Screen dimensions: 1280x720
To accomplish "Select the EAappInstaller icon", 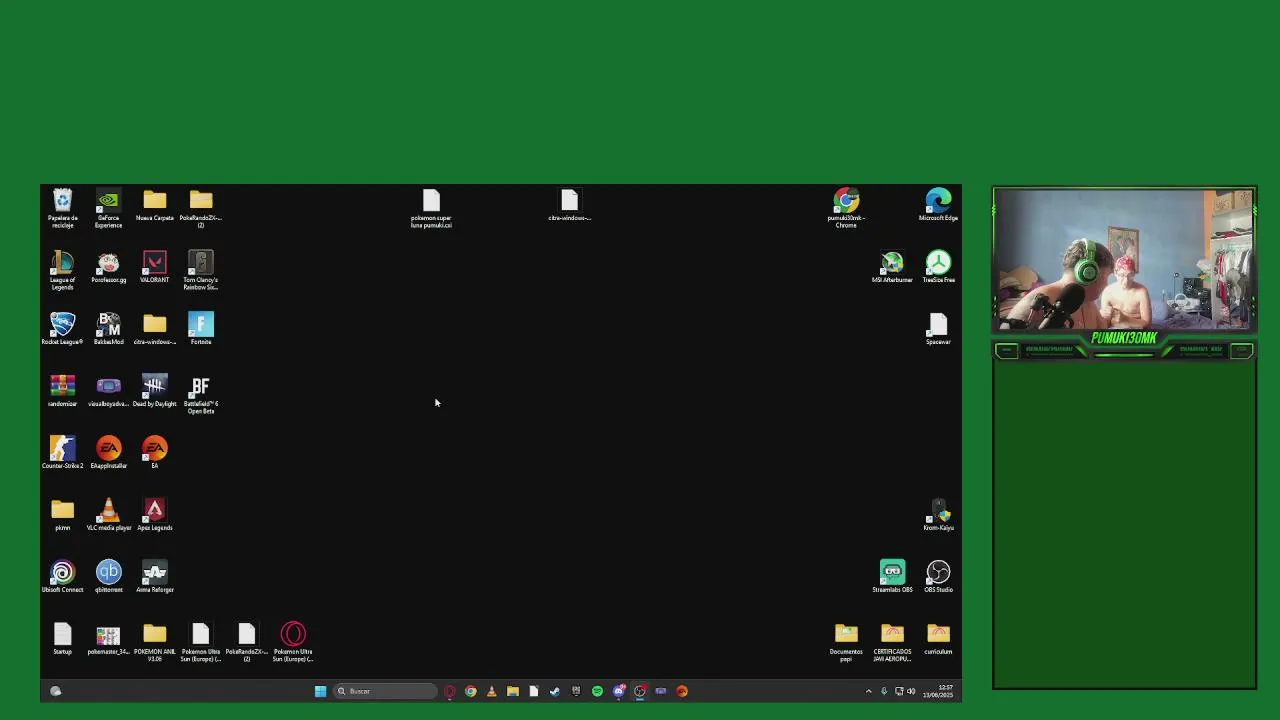I will click(108, 453).
